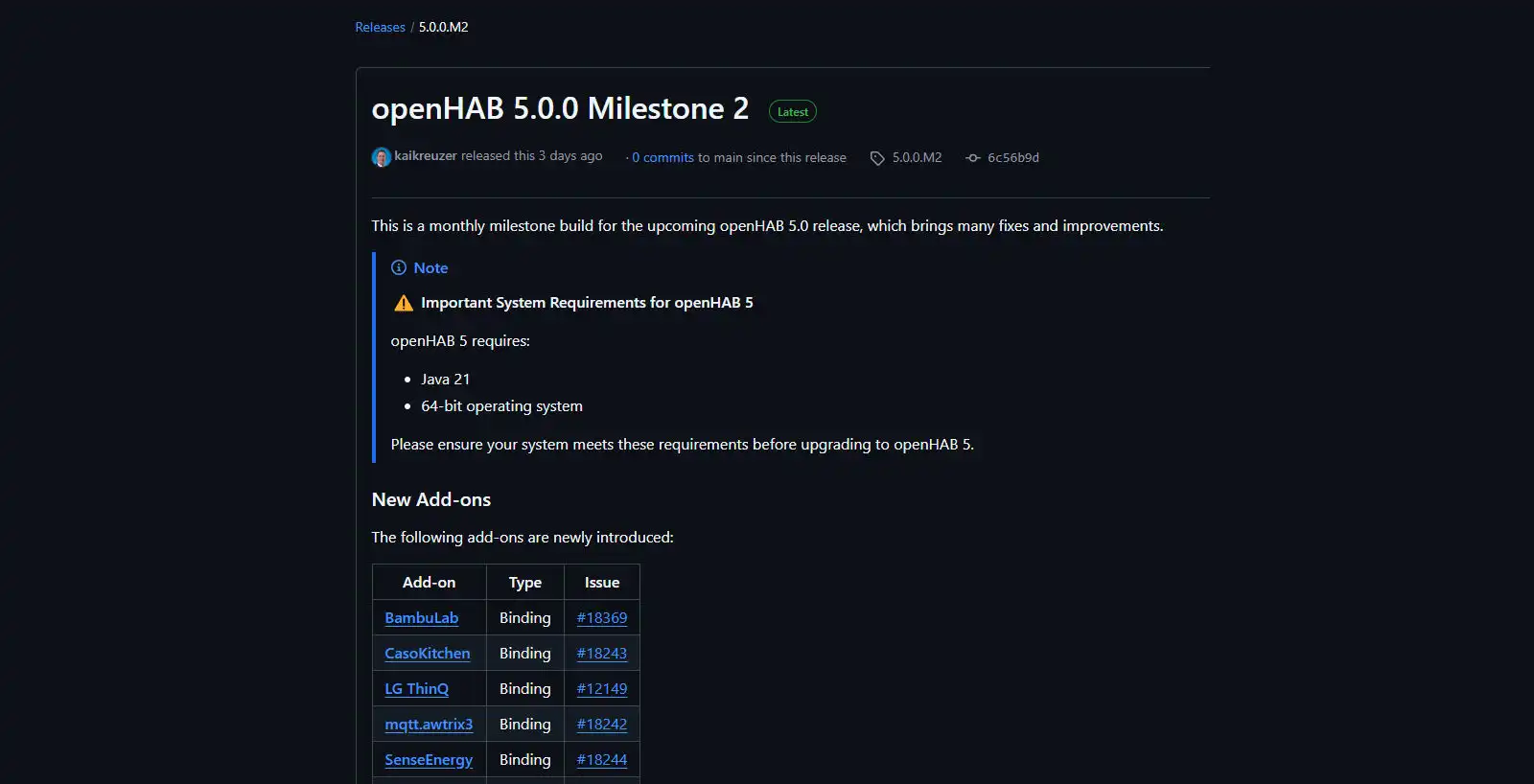Click the Binding cell in BambuLab row
Screen dimensions: 1534x784
tap(525, 618)
